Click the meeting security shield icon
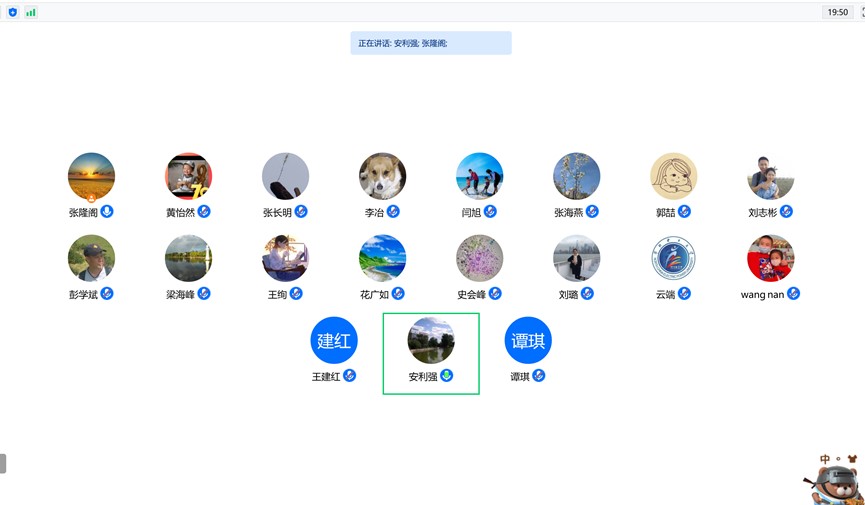The width and height of the screenshot is (865, 505). click(x=13, y=12)
